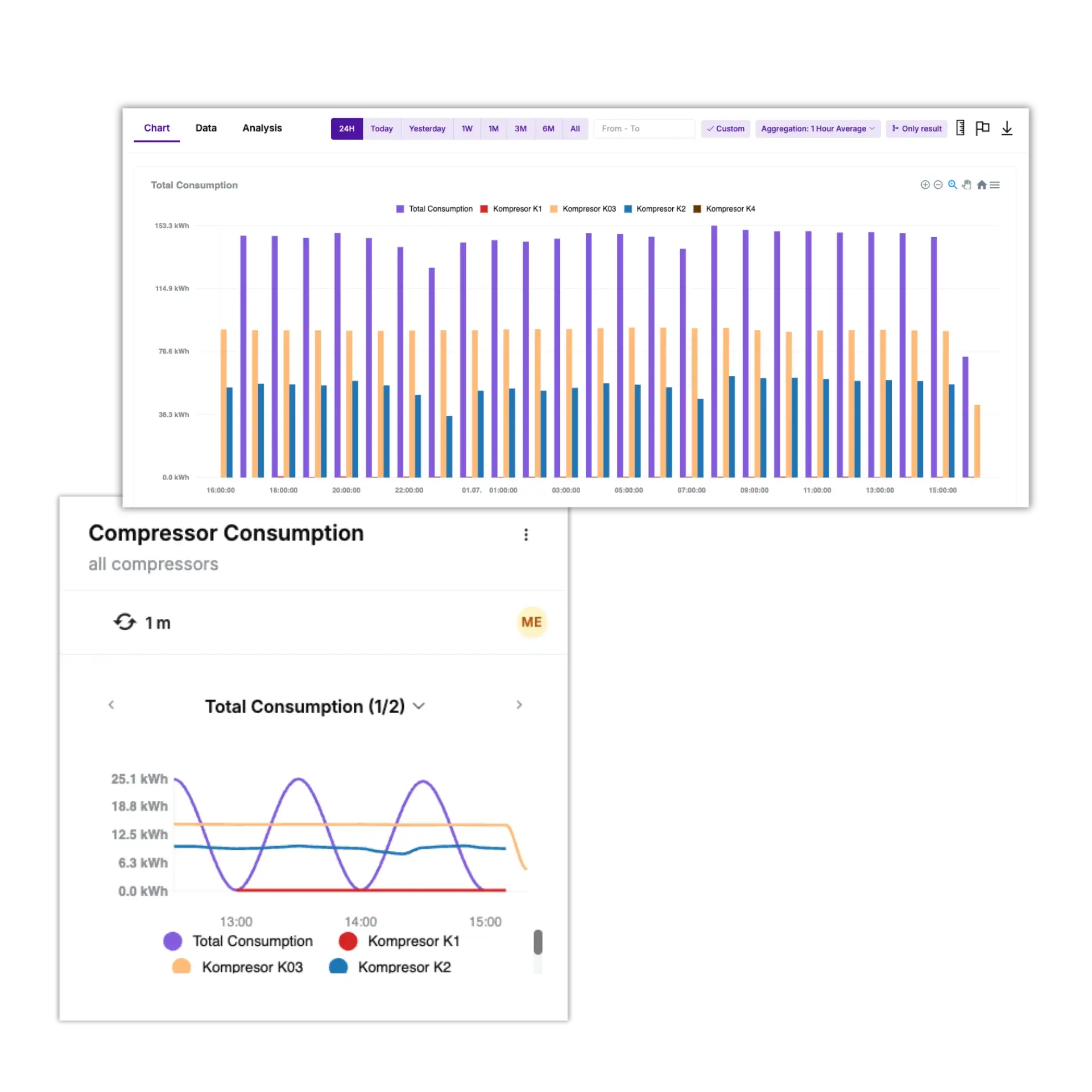Image resolution: width=1092 pixels, height=1092 pixels.
Task: Click the ME avatar badge
Action: [531, 622]
